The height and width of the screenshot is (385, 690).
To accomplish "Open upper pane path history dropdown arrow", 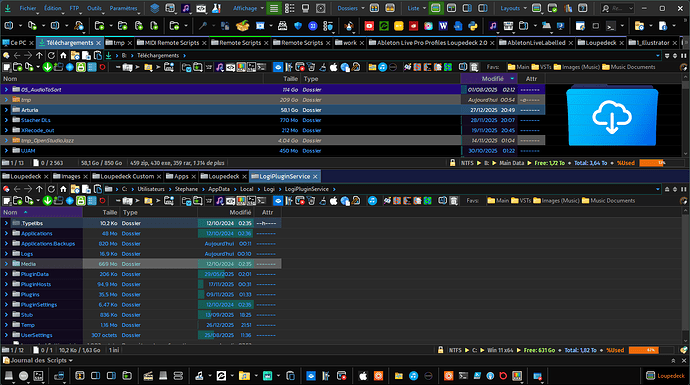I will (658, 55).
